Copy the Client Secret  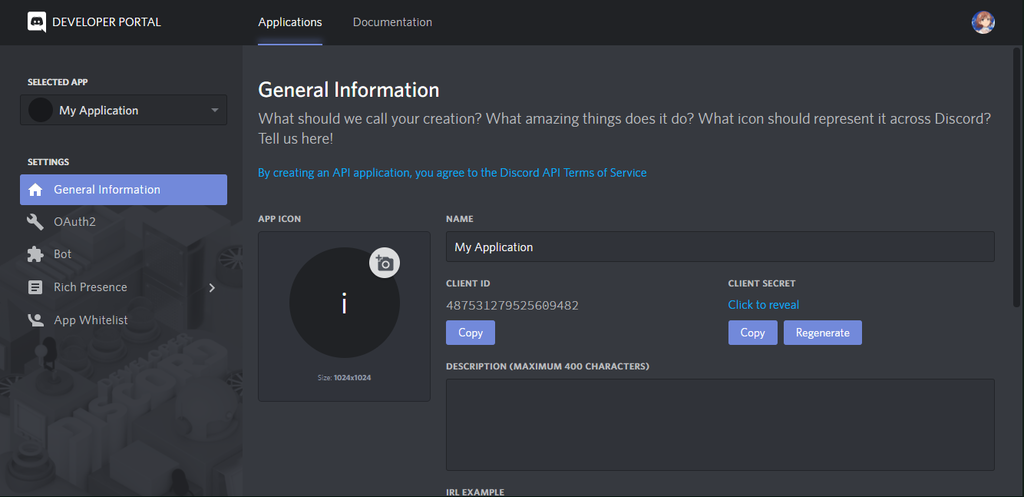pyautogui.click(x=752, y=332)
